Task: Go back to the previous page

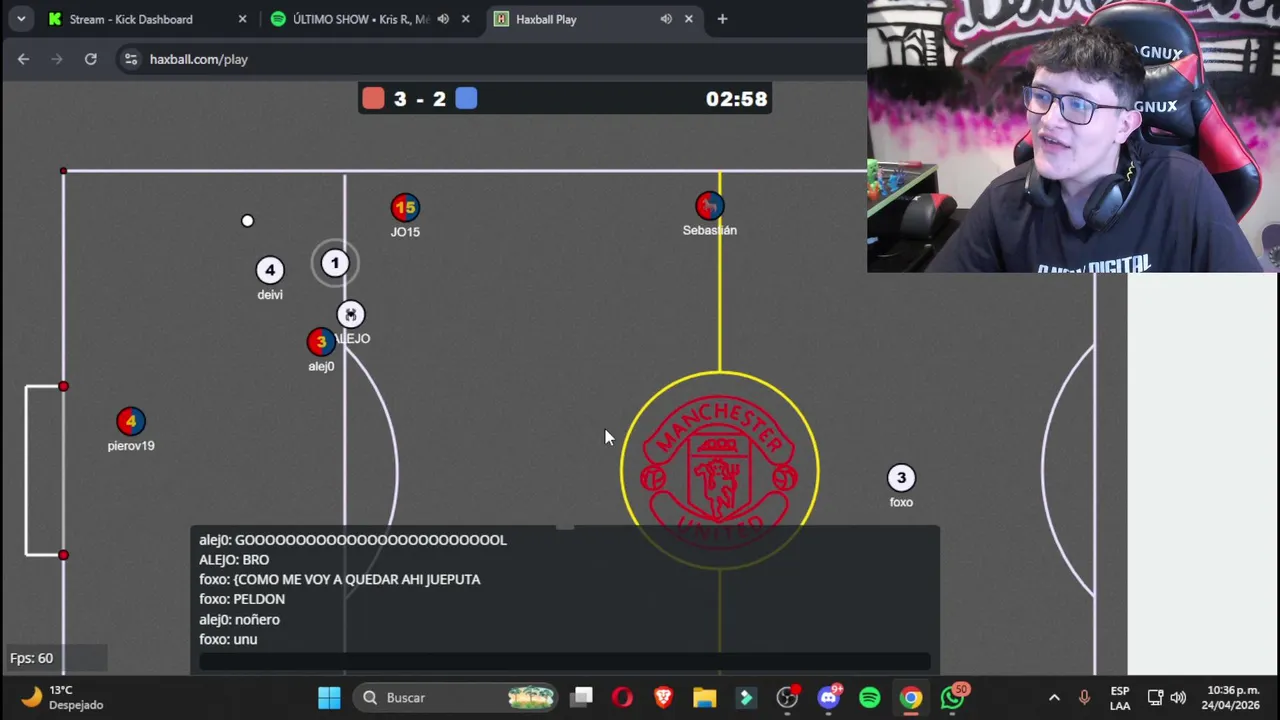Action: pyautogui.click(x=23, y=59)
